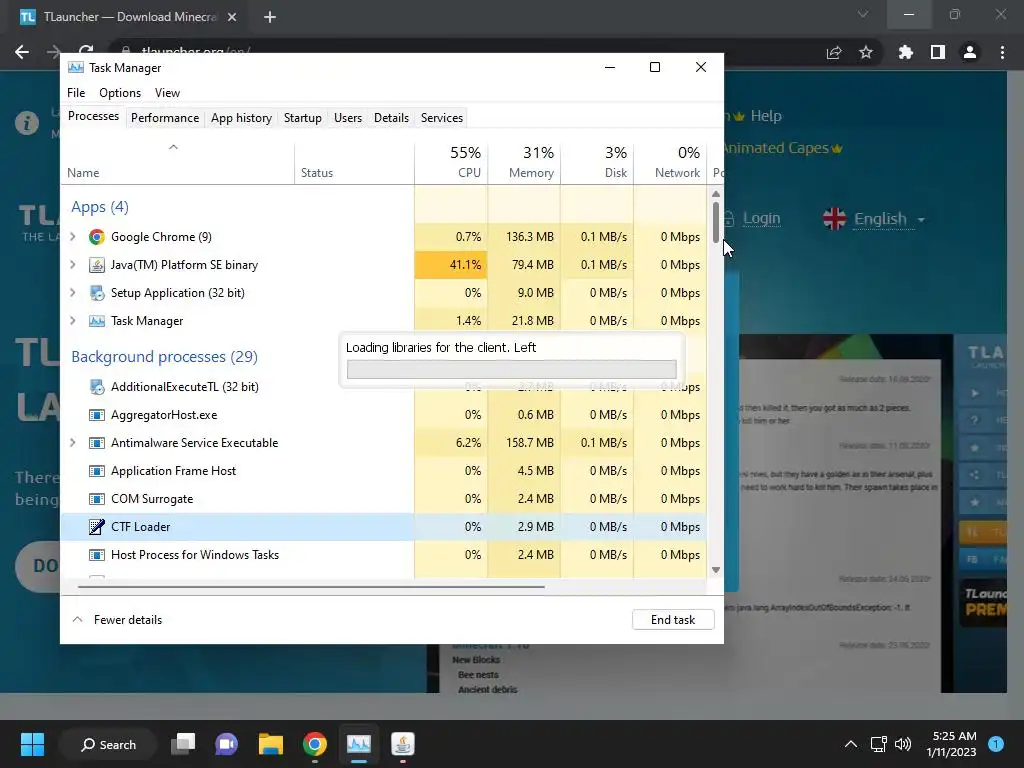Show hidden system tray icons
1024x768 pixels.
pyautogui.click(x=851, y=744)
